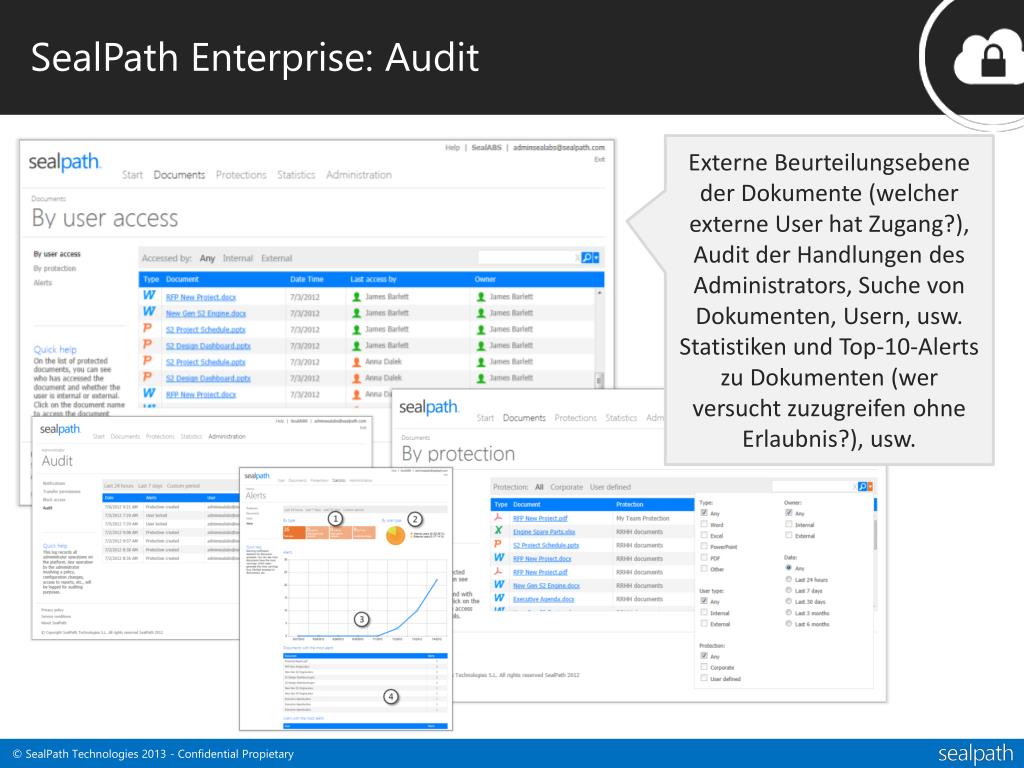Filter accessed by External users

276,258
